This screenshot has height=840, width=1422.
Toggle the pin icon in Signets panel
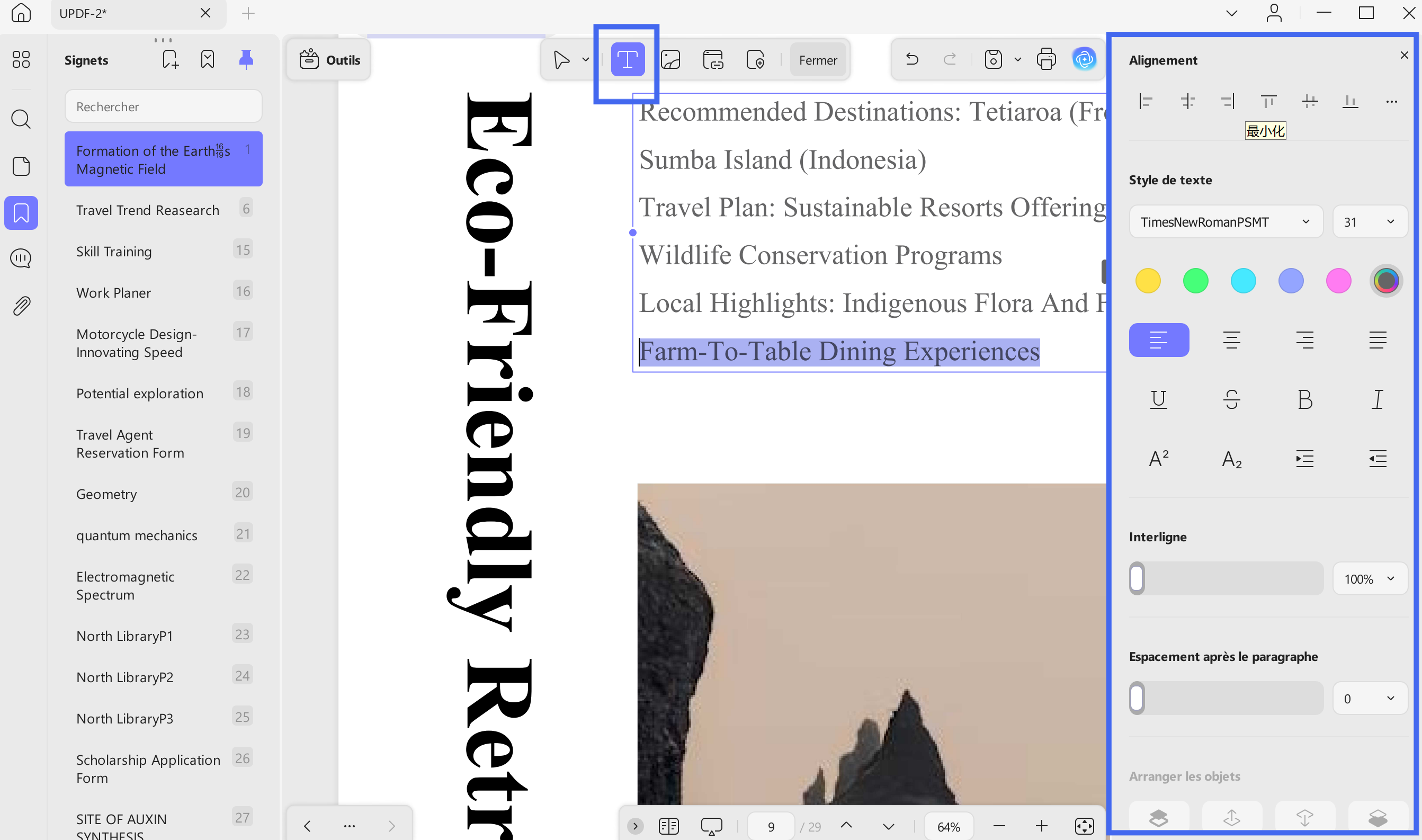[x=246, y=59]
